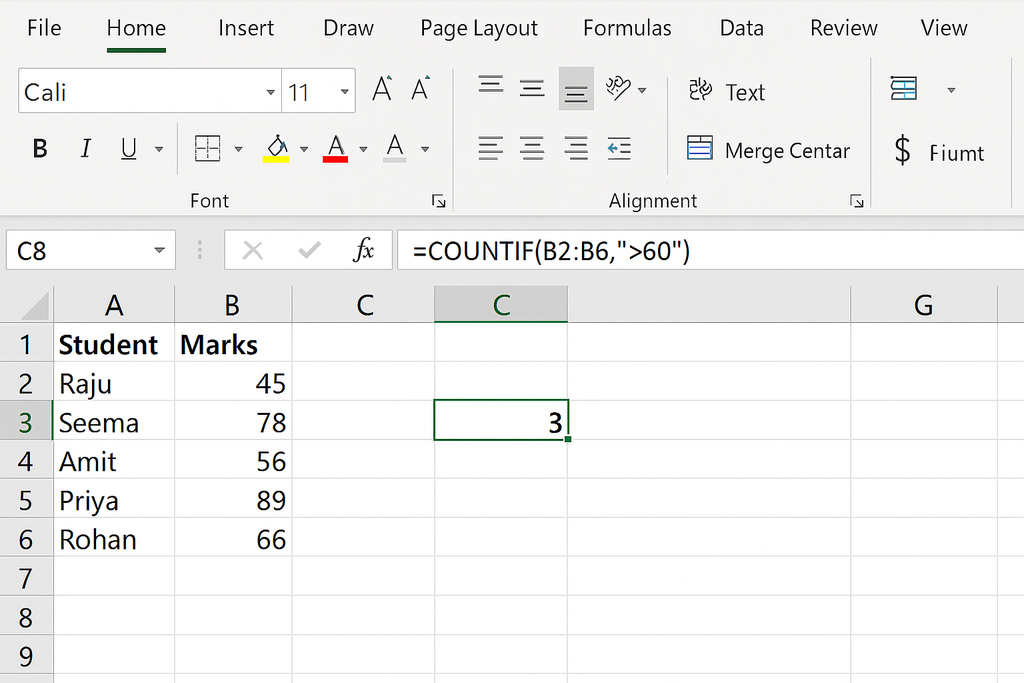Open the Alignment dialog launcher
The image size is (1024, 683).
[x=857, y=200]
